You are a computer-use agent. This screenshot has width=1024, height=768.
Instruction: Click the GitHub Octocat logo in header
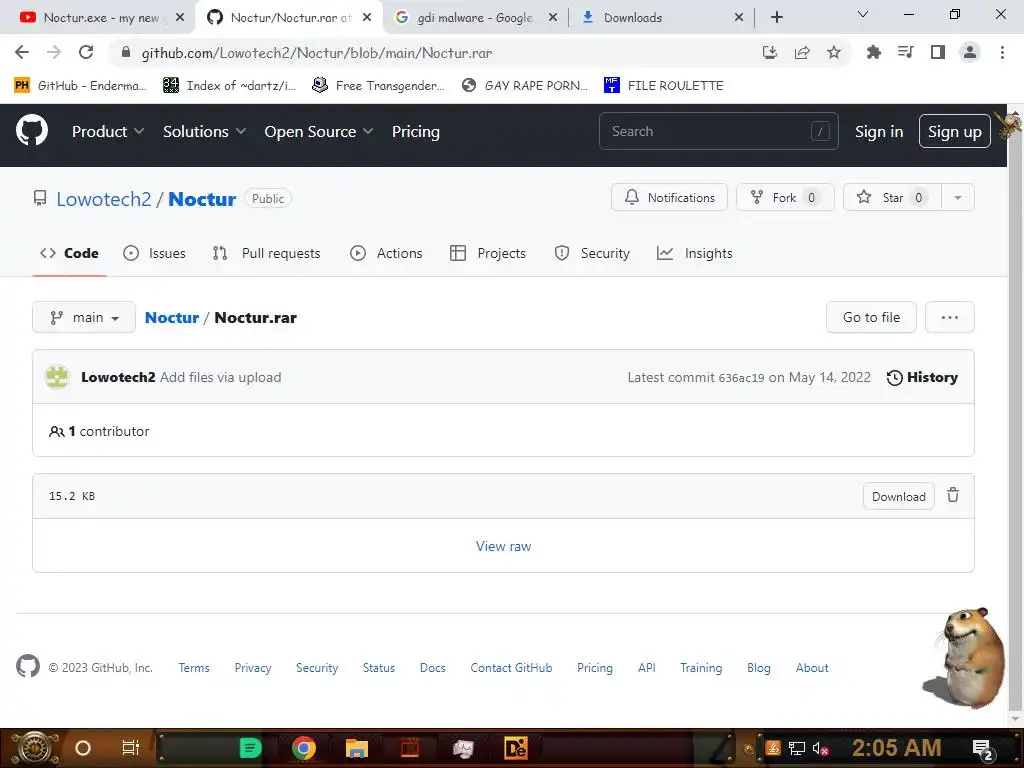coord(31,131)
